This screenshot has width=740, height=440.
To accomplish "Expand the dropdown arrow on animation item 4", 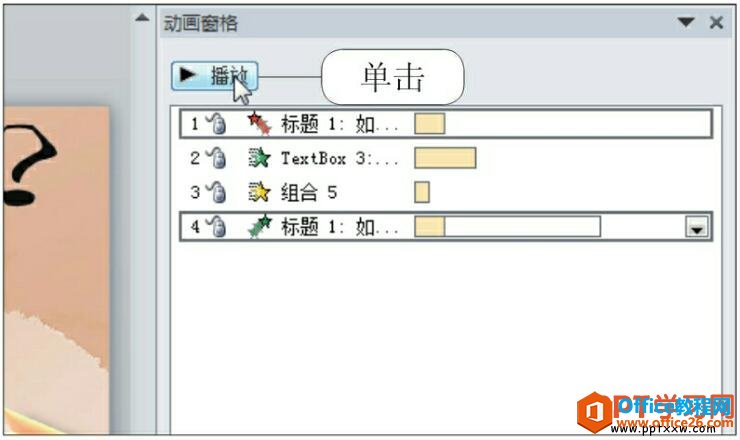I will coord(695,227).
